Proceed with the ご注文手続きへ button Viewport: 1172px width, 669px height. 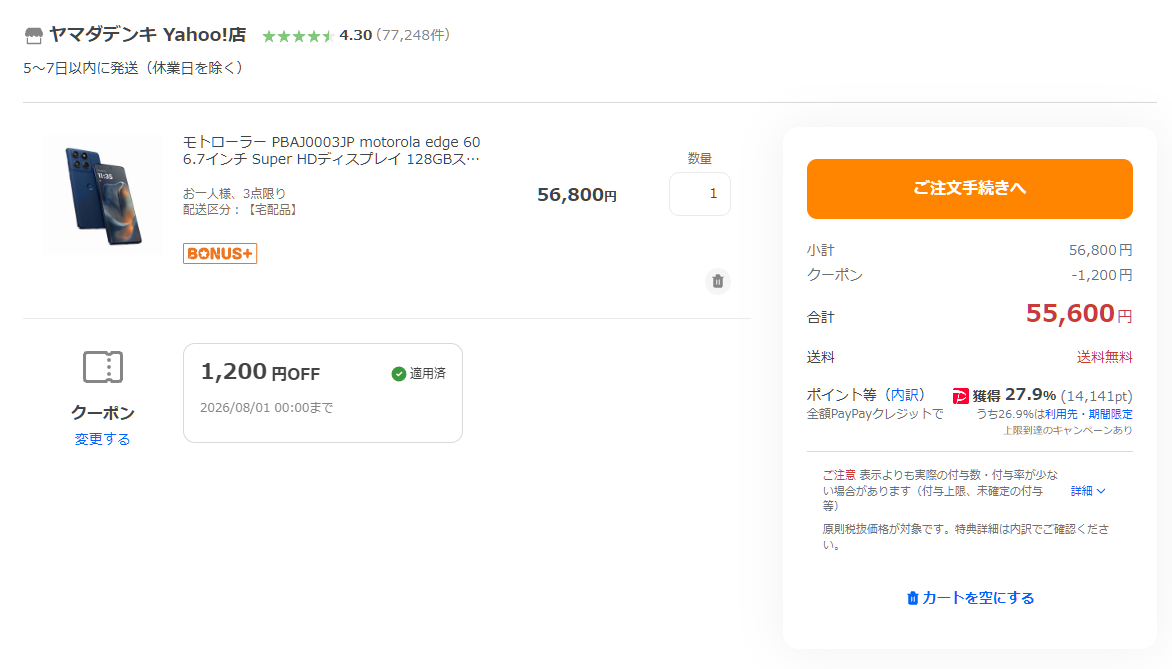pyautogui.click(x=969, y=188)
